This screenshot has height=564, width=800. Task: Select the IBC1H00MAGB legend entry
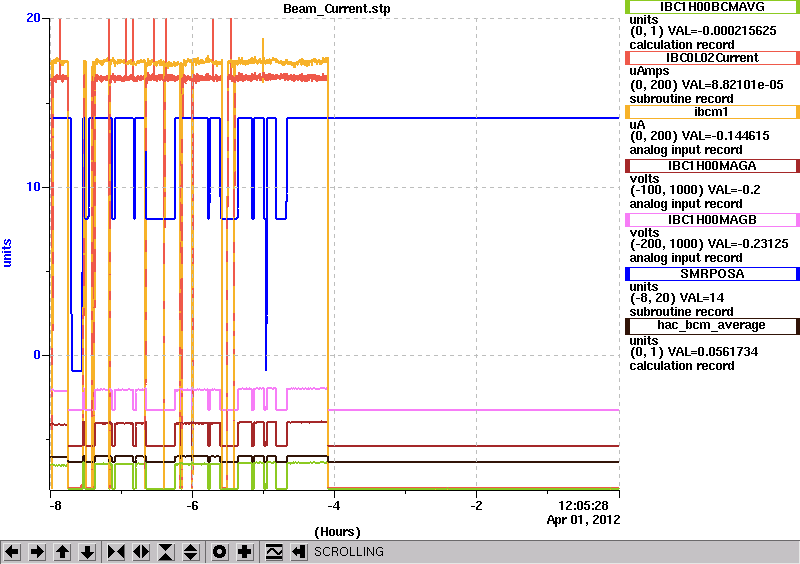tap(712, 220)
